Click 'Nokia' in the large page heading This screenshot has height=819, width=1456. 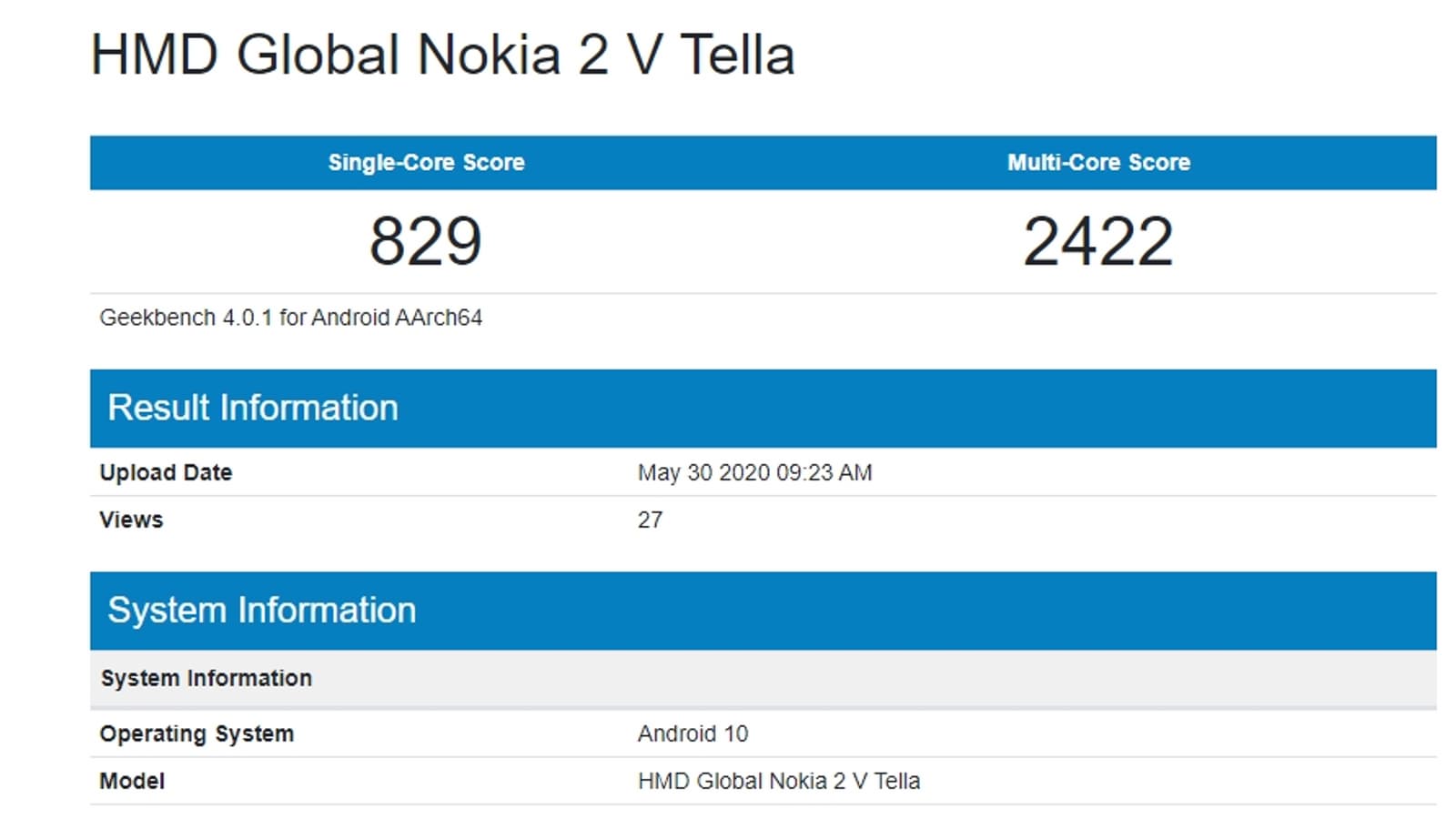488,55
